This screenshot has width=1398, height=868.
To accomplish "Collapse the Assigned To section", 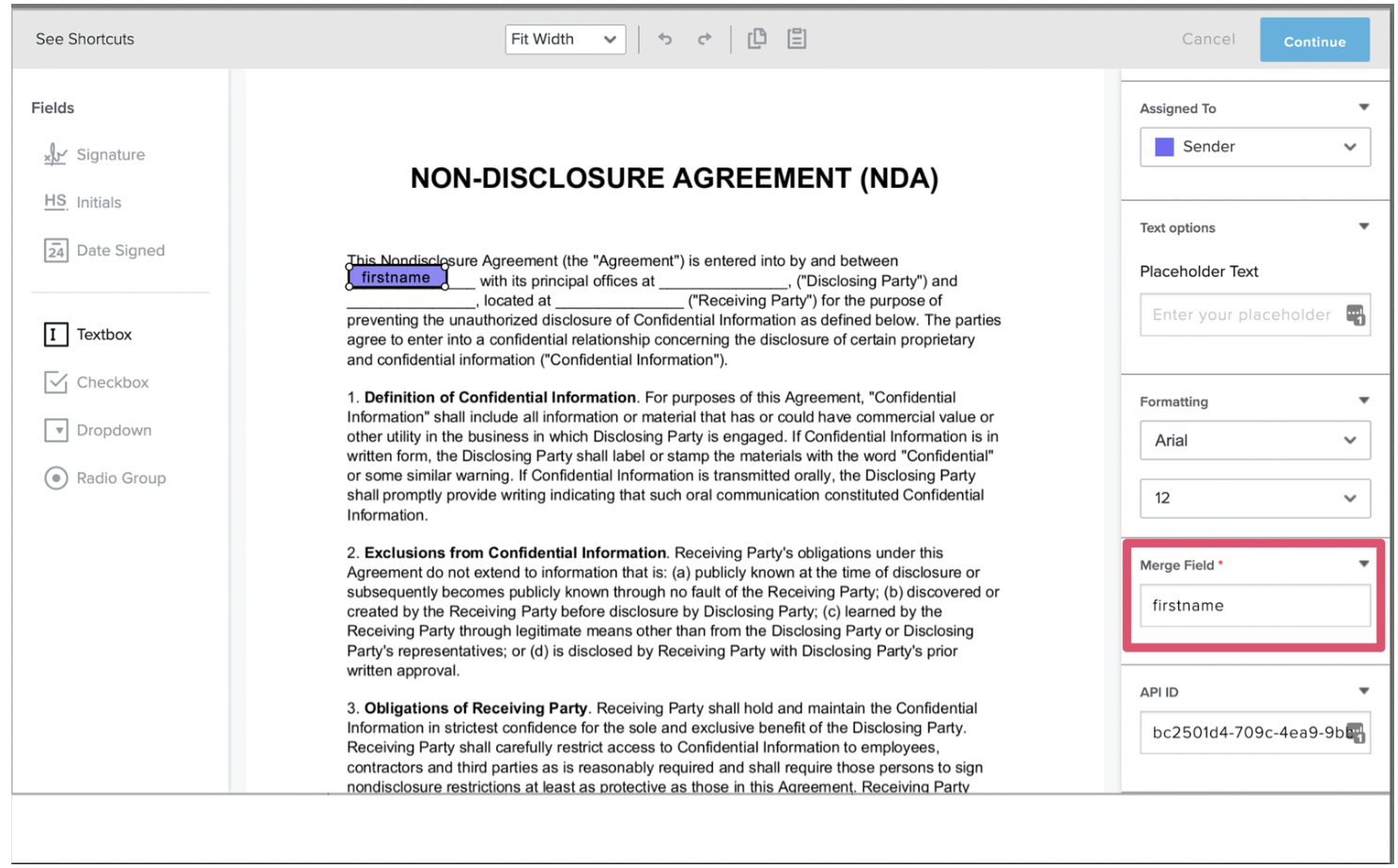I will coord(1363,107).
